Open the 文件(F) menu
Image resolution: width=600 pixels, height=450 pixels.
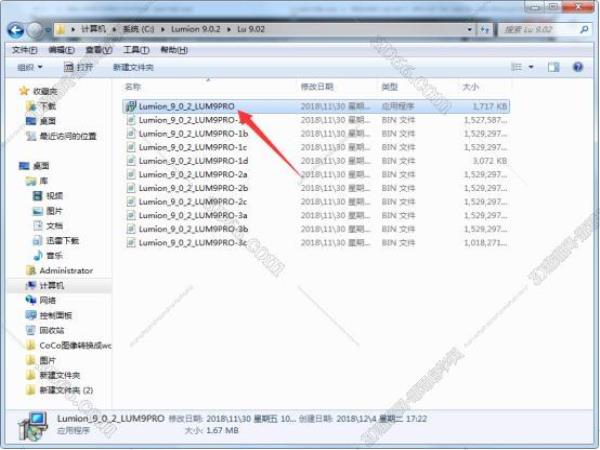pyautogui.click(x=24, y=50)
